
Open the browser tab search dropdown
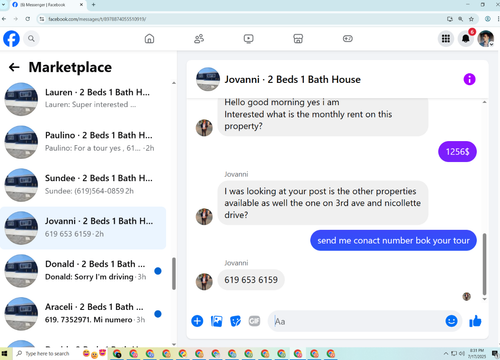3,5
